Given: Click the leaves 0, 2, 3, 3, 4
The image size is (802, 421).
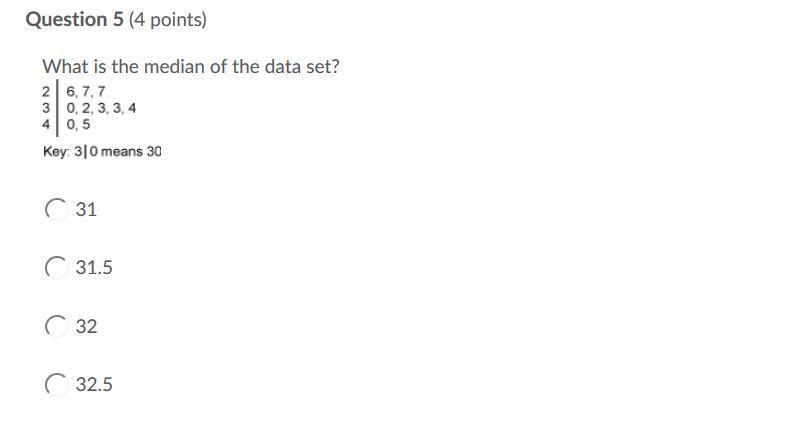Looking at the screenshot, I should (101, 108).
